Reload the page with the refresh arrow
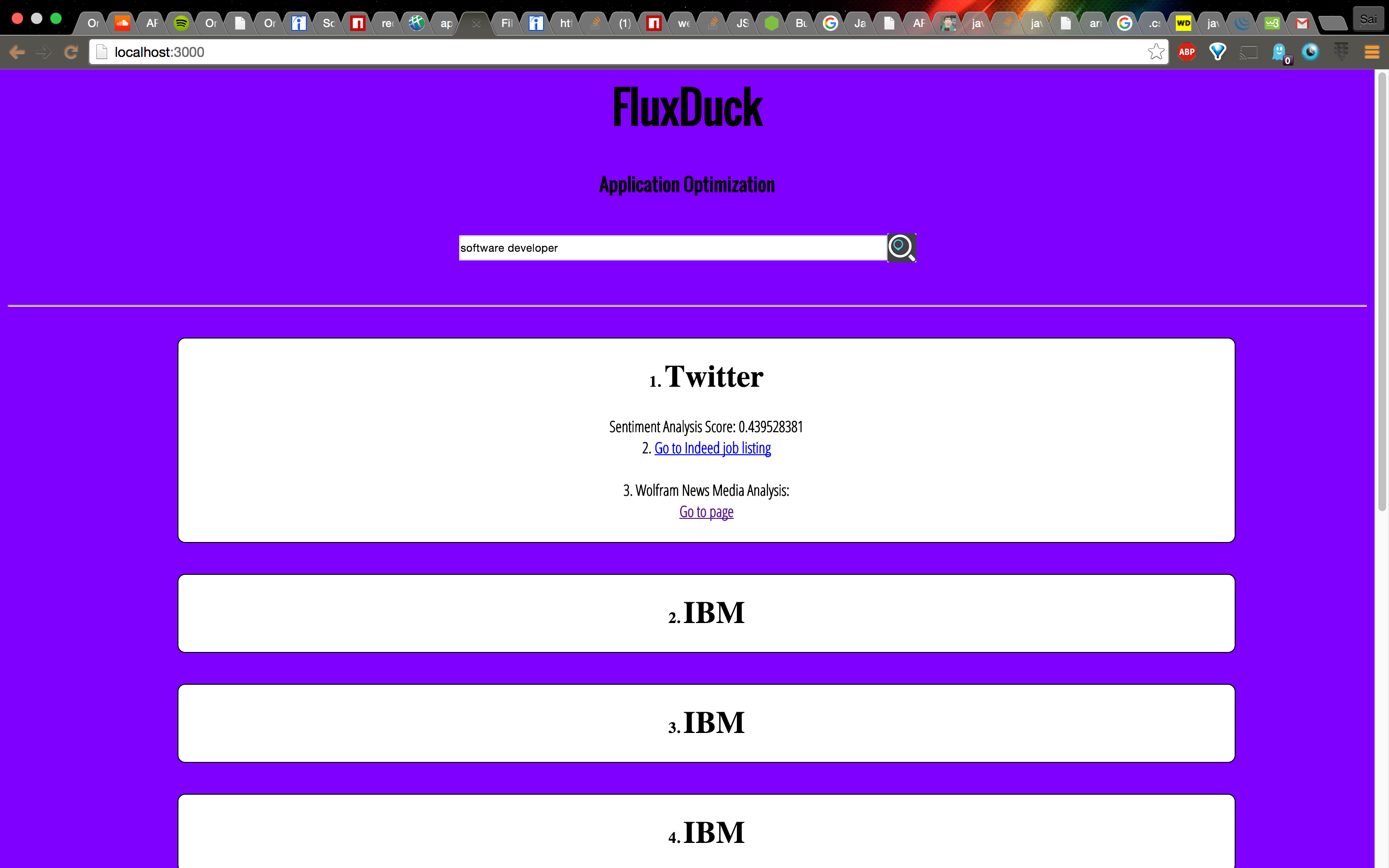Viewport: 1389px width, 868px height. [x=70, y=52]
